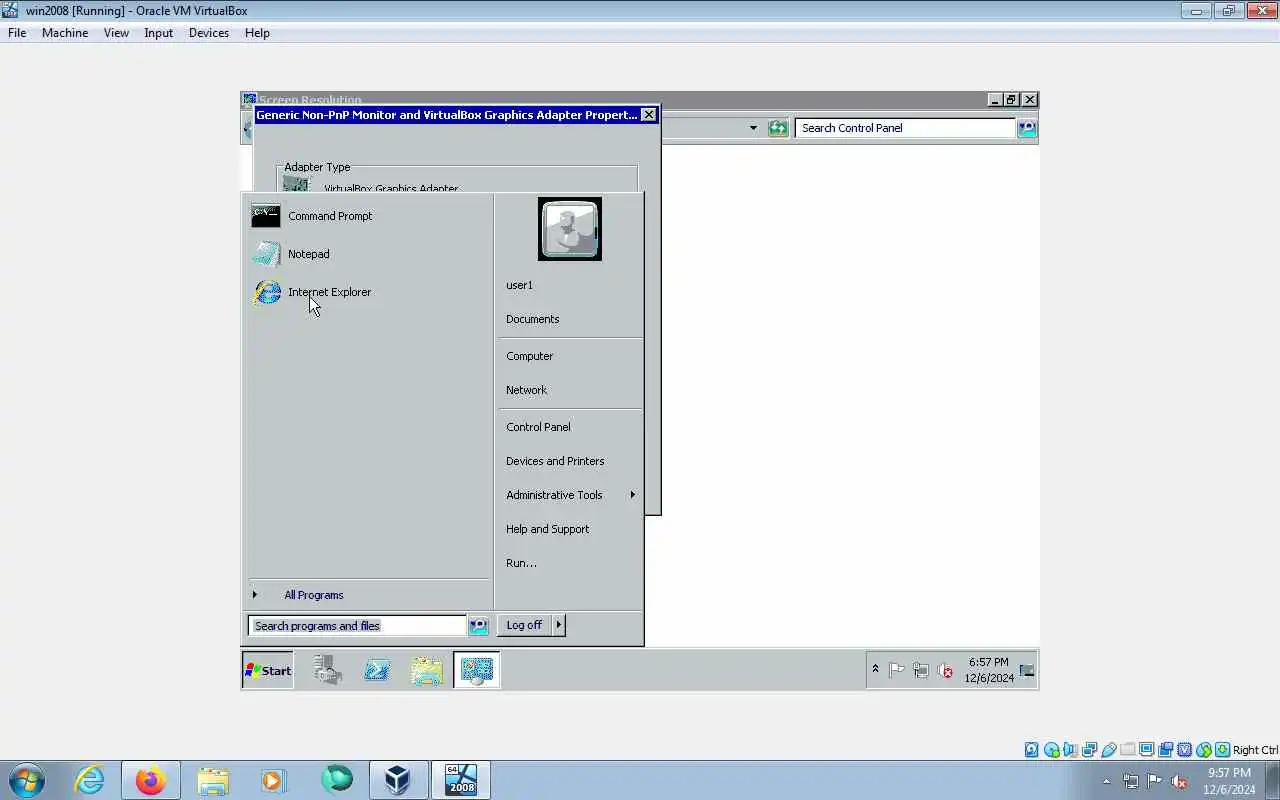Click the VirtualBox optical disk indicator
The height and width of the screenshot is (800, 1280).
click(1051, 750)
